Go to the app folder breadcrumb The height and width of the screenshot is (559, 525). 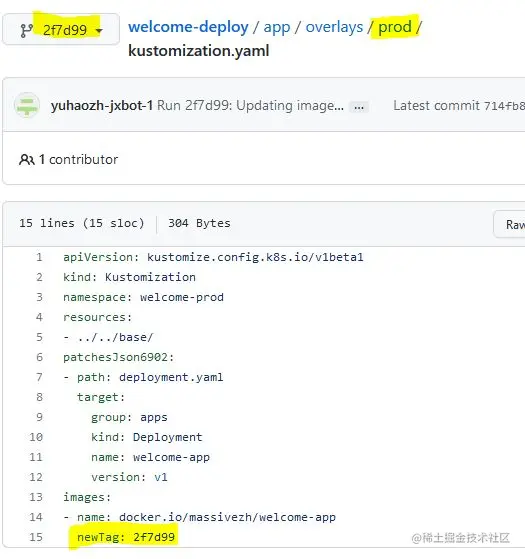[x=277, y=28]
